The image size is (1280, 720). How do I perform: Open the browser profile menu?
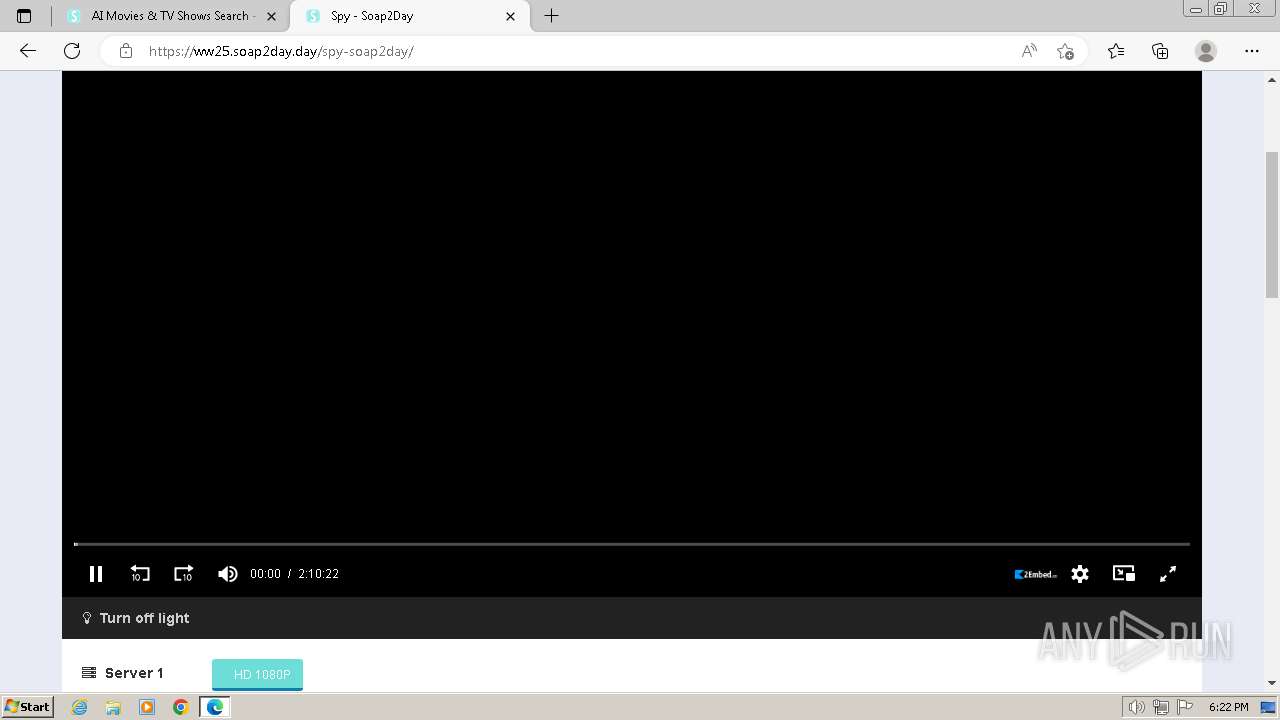point(1206,51)
